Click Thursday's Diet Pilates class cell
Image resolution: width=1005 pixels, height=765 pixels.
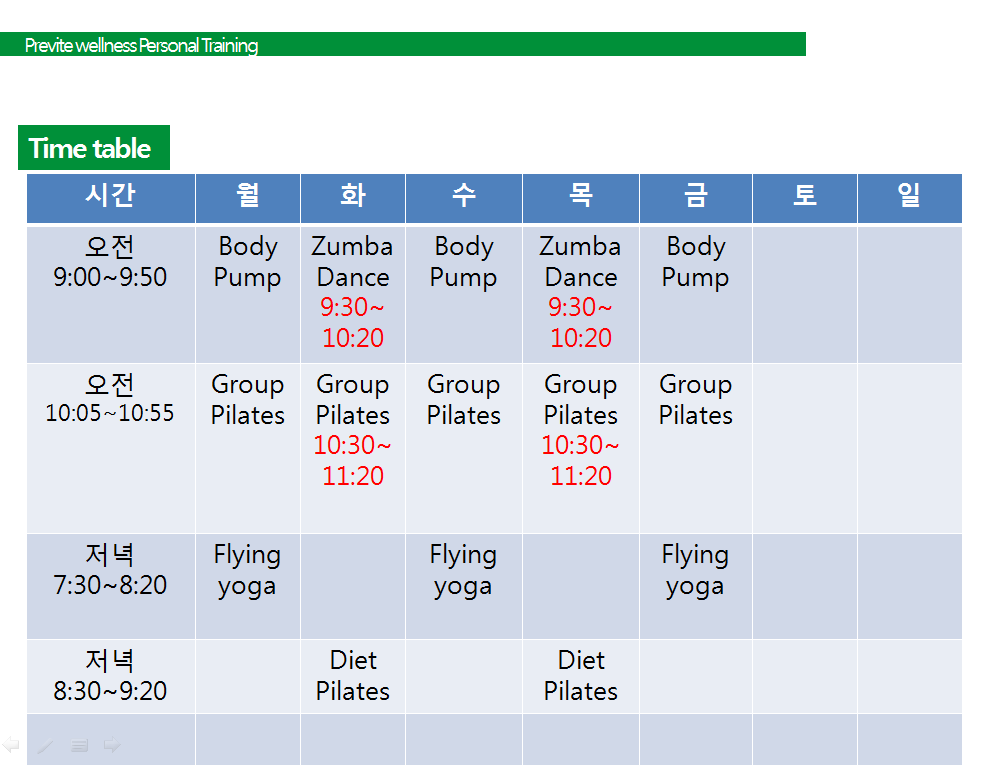tap(580, 676)
